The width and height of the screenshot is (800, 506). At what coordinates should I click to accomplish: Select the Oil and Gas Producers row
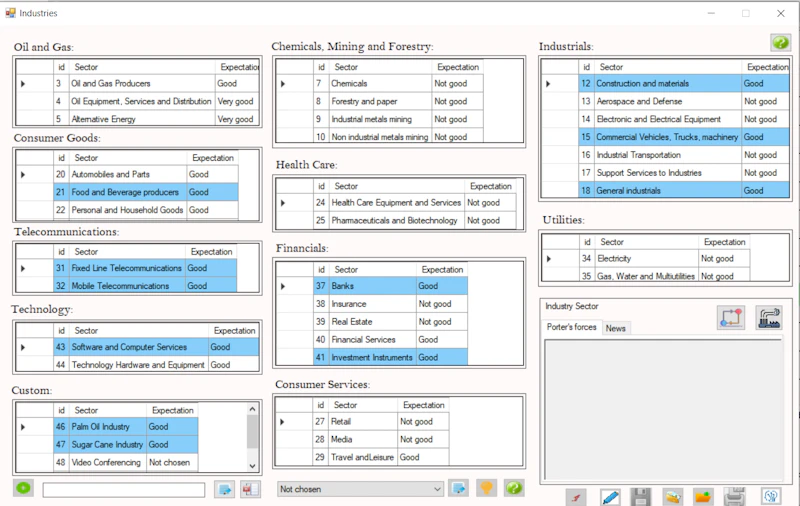pos(138,84)
